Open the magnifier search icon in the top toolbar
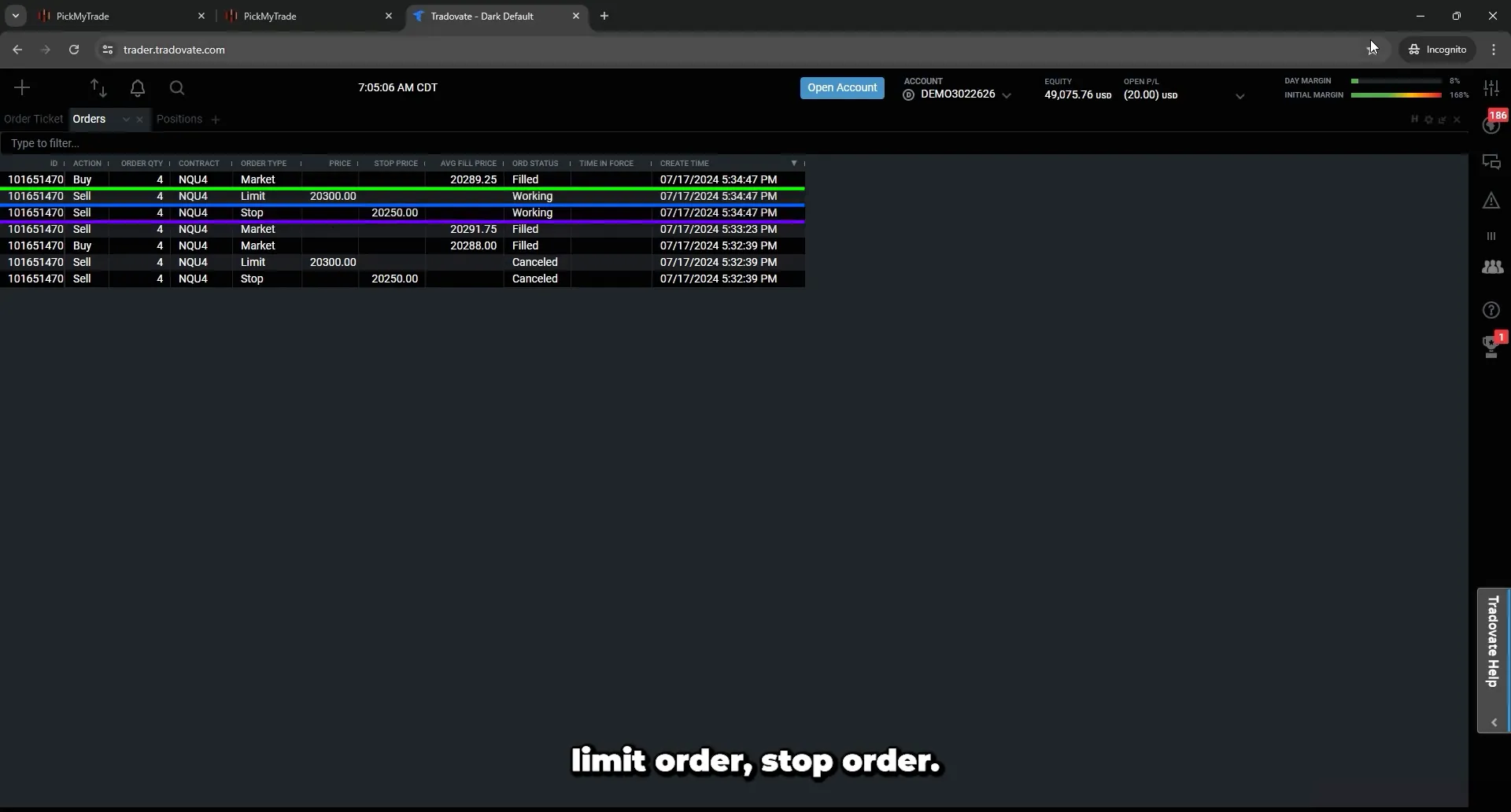The height and width of the screenshot is (812, 1511). point(177,88)
